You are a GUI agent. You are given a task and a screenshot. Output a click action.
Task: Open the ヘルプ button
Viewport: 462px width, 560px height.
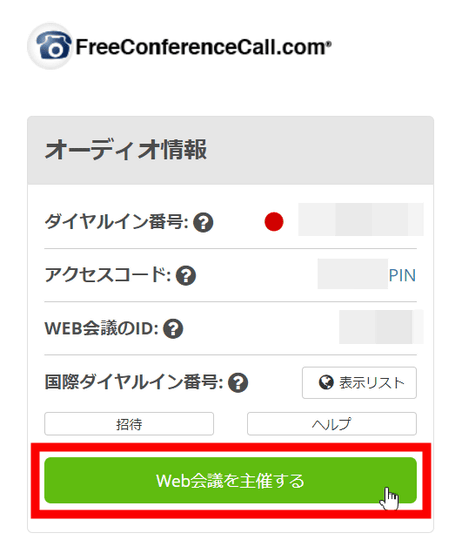[x=332, y=424]
